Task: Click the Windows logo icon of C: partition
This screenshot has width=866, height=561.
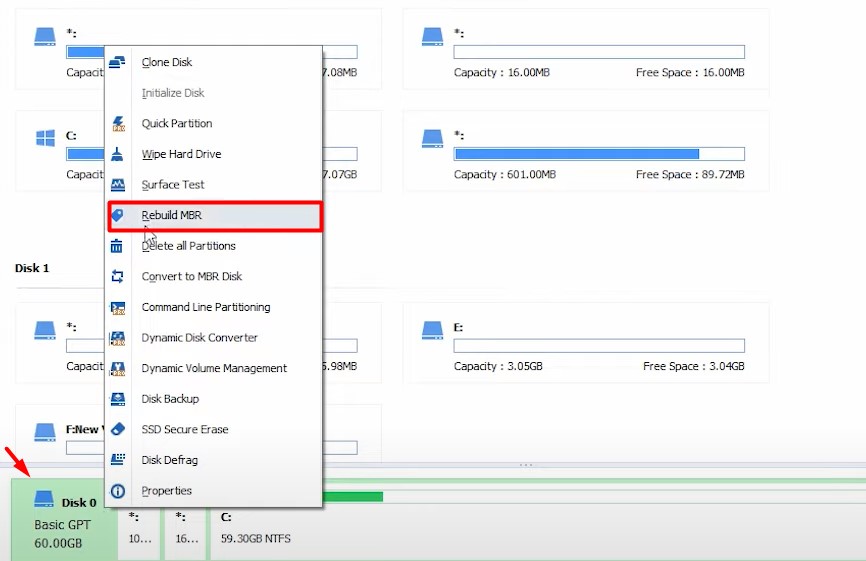Action: (x=45, y=138)
